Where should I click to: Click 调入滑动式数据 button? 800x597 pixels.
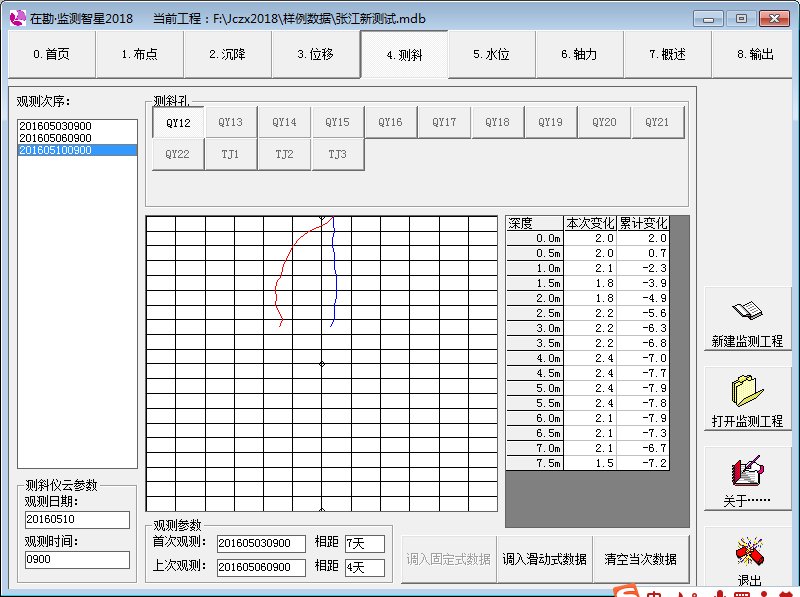544,559
